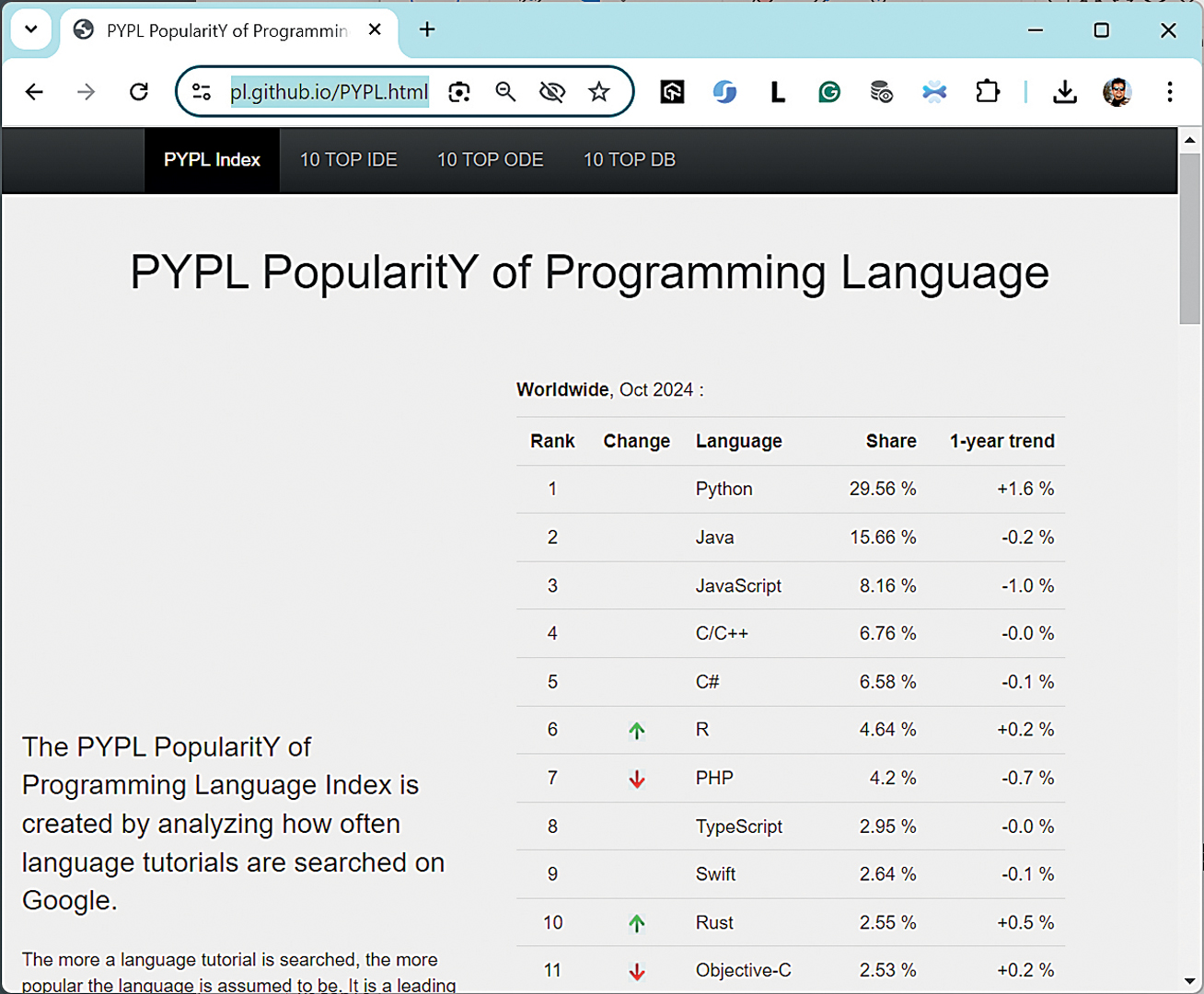Switch to the PYPL Index menu item

point(212,159)
